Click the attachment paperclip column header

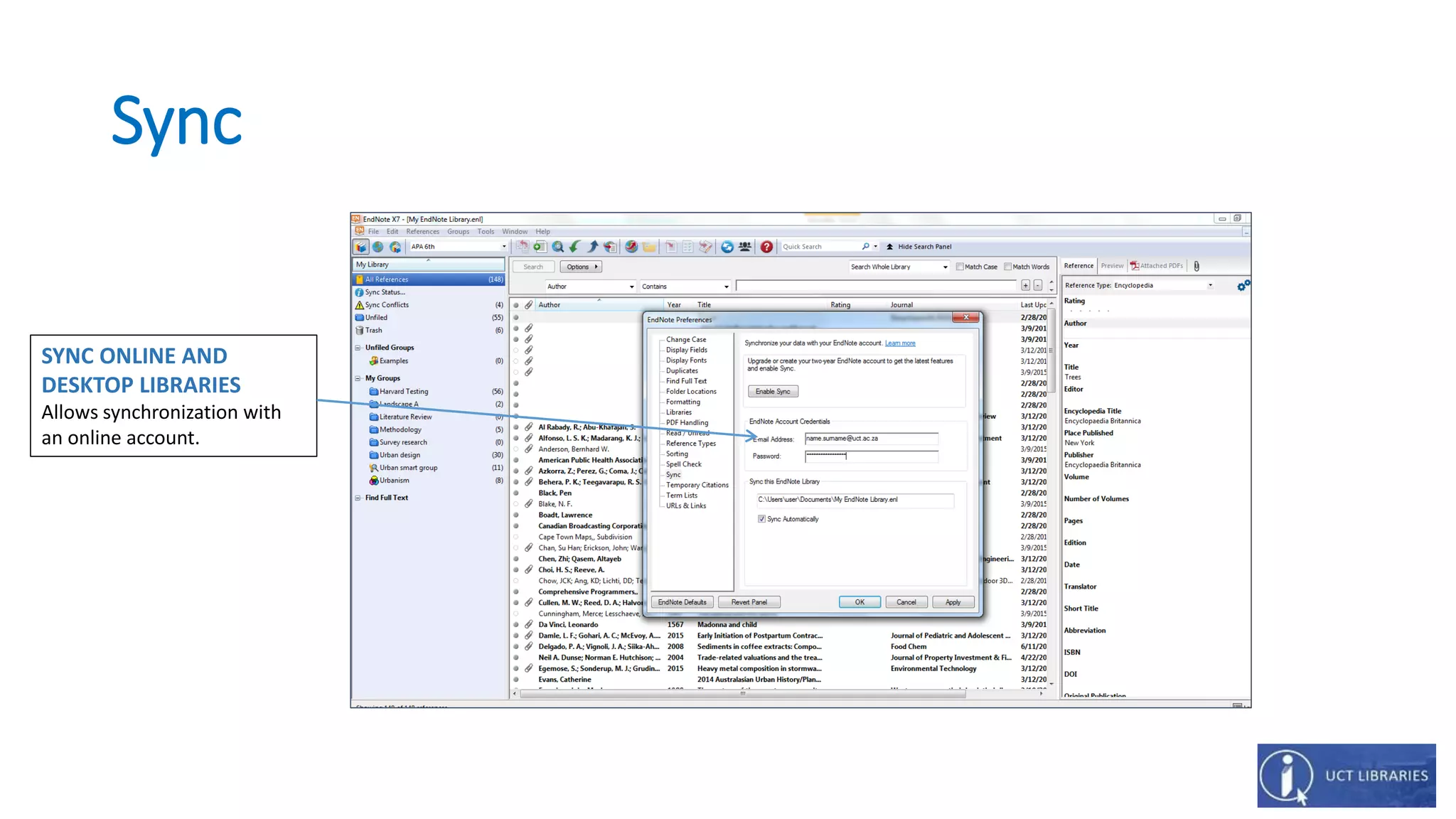pyautogui.click(x=529, y=305)
